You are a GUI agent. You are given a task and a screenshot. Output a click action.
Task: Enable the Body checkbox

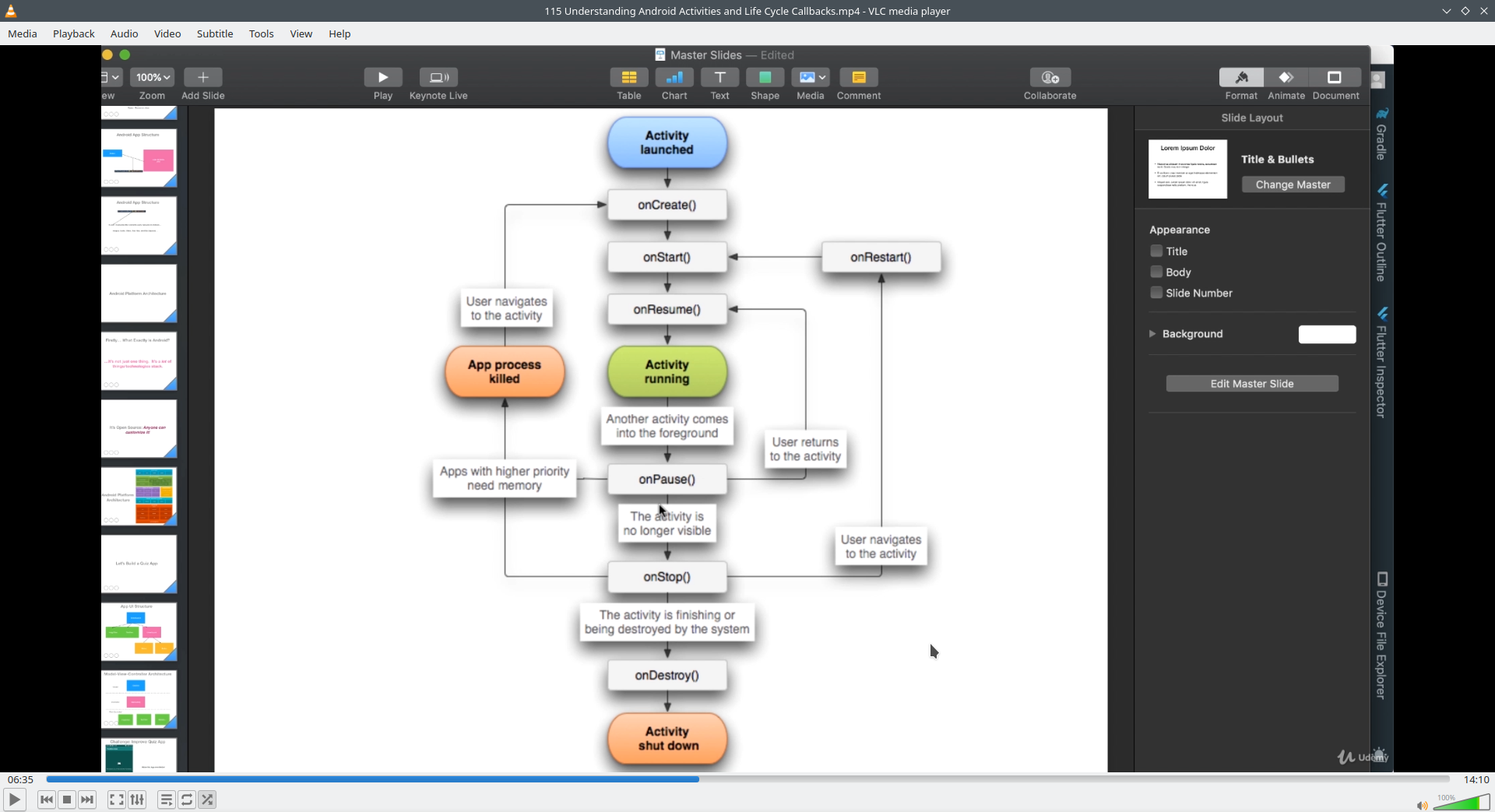tap(1156, 272)
